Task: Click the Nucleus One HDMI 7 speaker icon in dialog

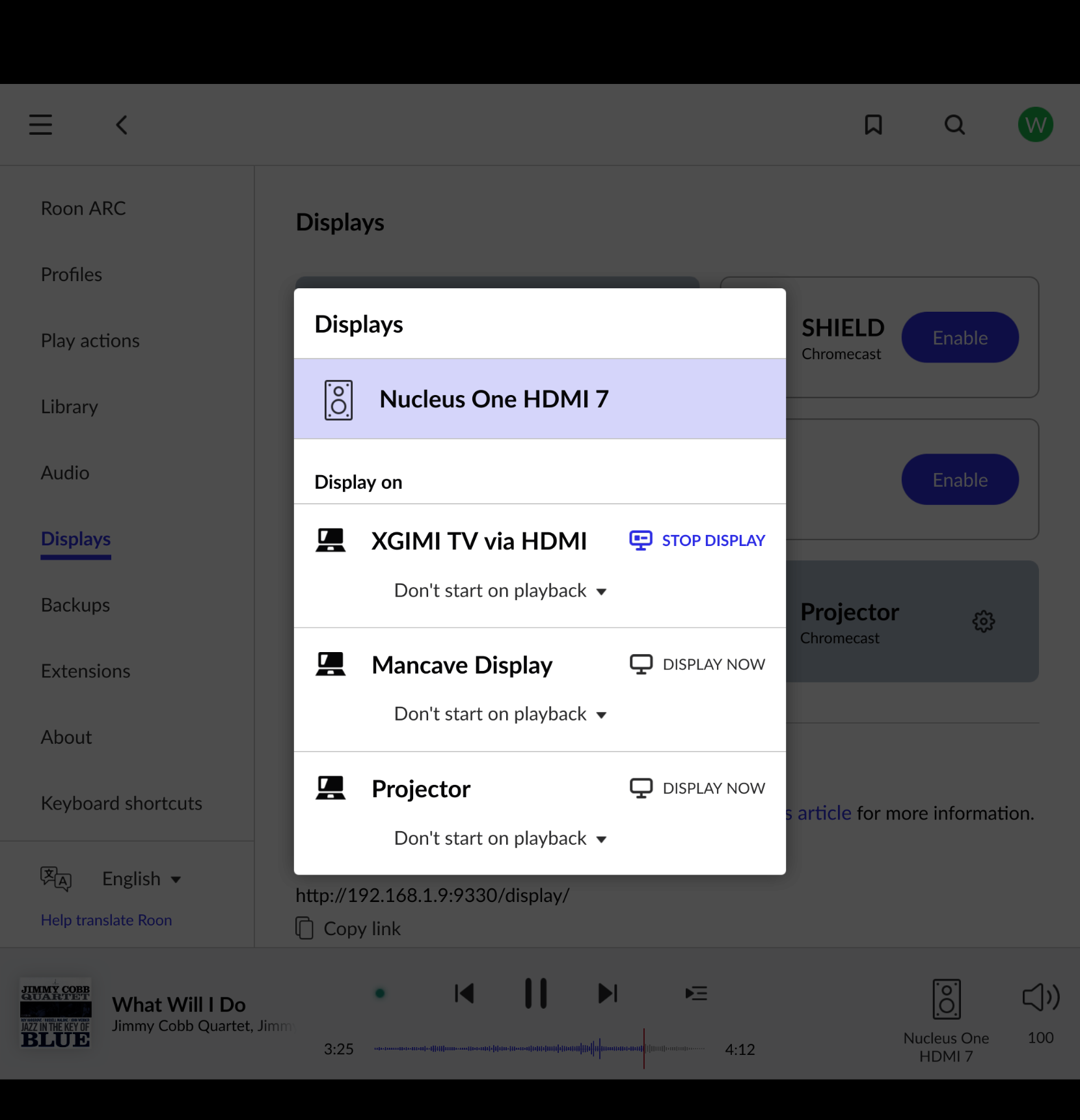Action: 338,400
